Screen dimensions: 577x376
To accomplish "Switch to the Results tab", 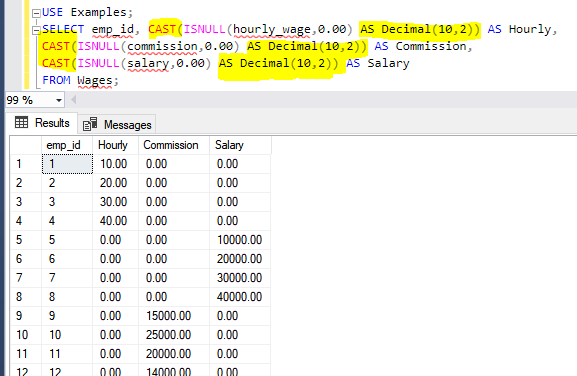I will click(42, 123).
